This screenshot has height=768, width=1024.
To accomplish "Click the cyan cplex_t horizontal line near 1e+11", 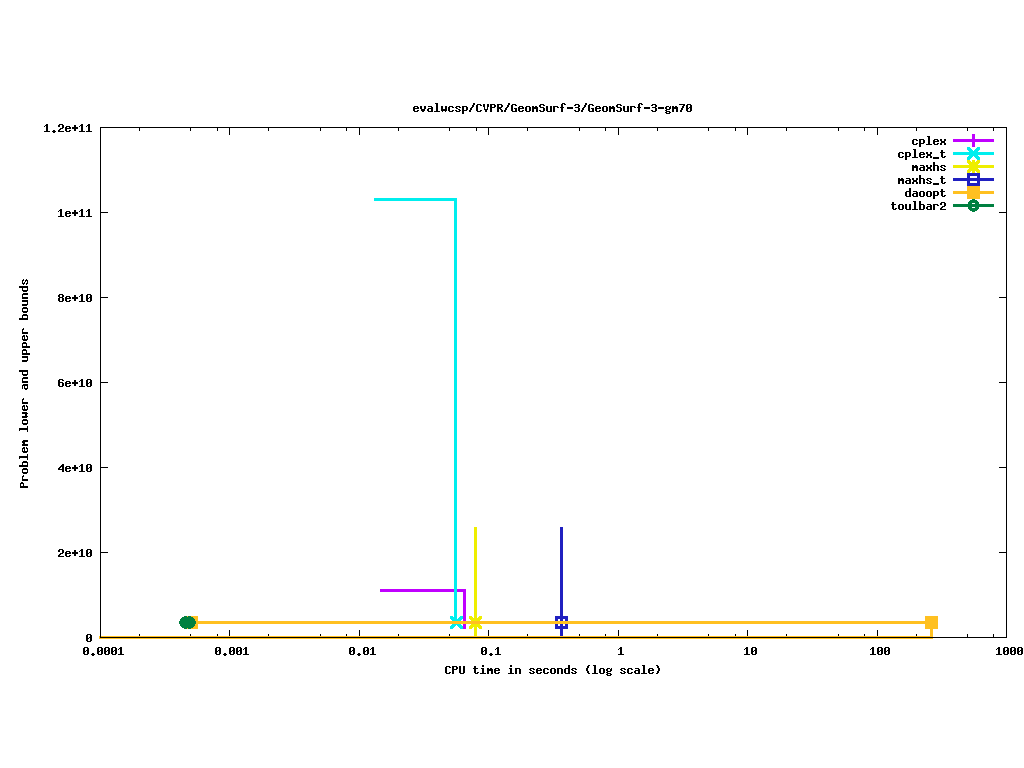I will [414, 199].
